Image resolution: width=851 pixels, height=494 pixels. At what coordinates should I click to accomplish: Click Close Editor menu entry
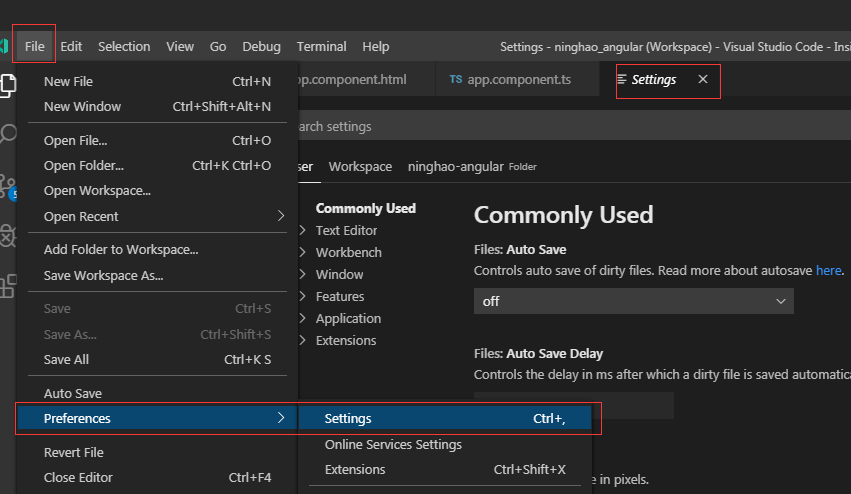click(x=157, y=477)
